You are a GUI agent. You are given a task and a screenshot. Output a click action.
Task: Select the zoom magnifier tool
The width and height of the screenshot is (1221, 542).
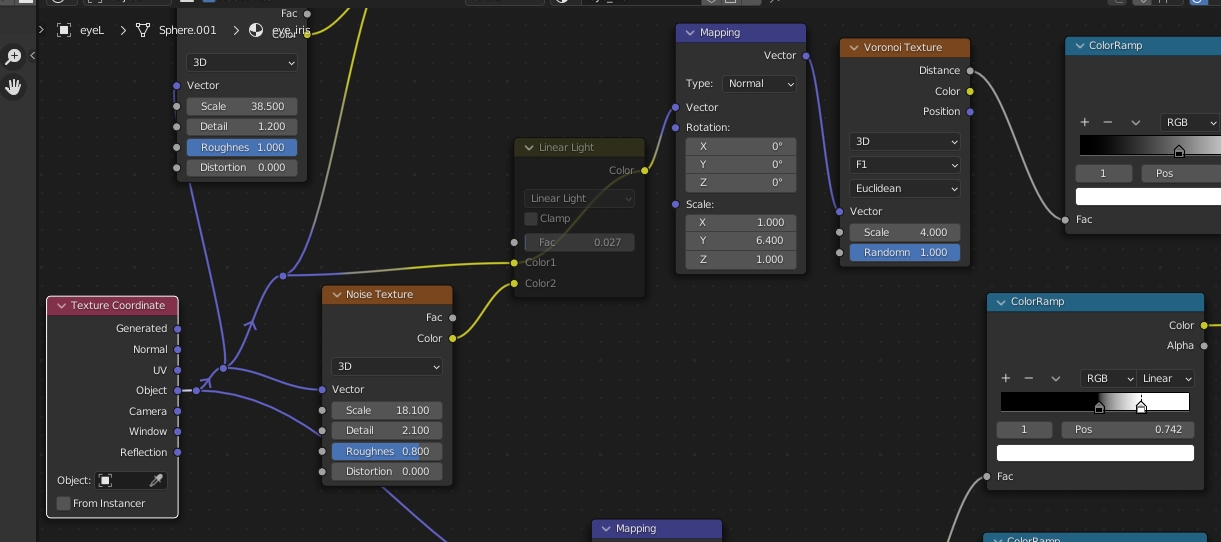[x=14, y=57]
